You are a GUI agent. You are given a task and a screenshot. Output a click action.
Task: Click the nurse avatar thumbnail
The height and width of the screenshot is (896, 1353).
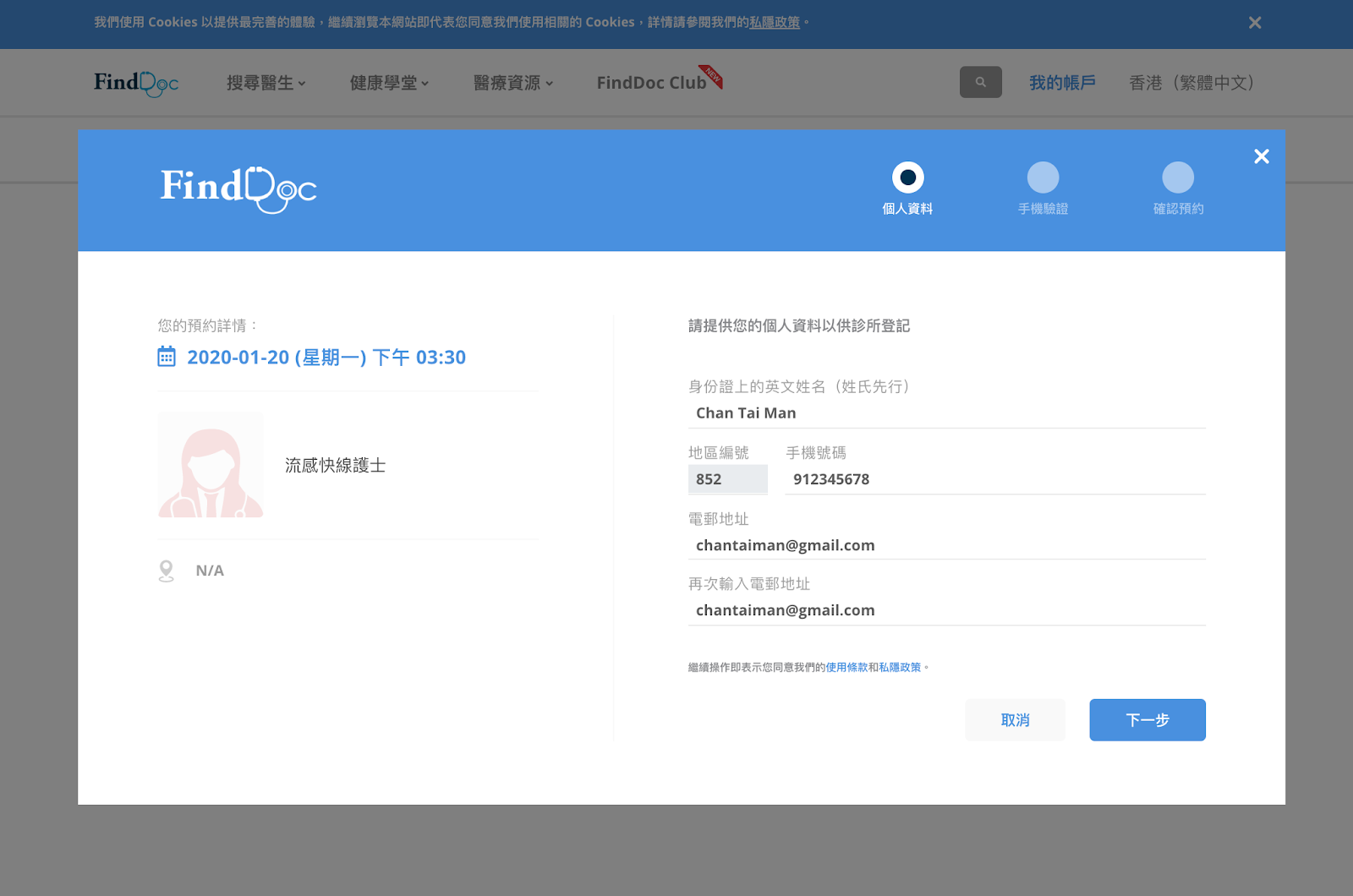[x=211, y=465]
